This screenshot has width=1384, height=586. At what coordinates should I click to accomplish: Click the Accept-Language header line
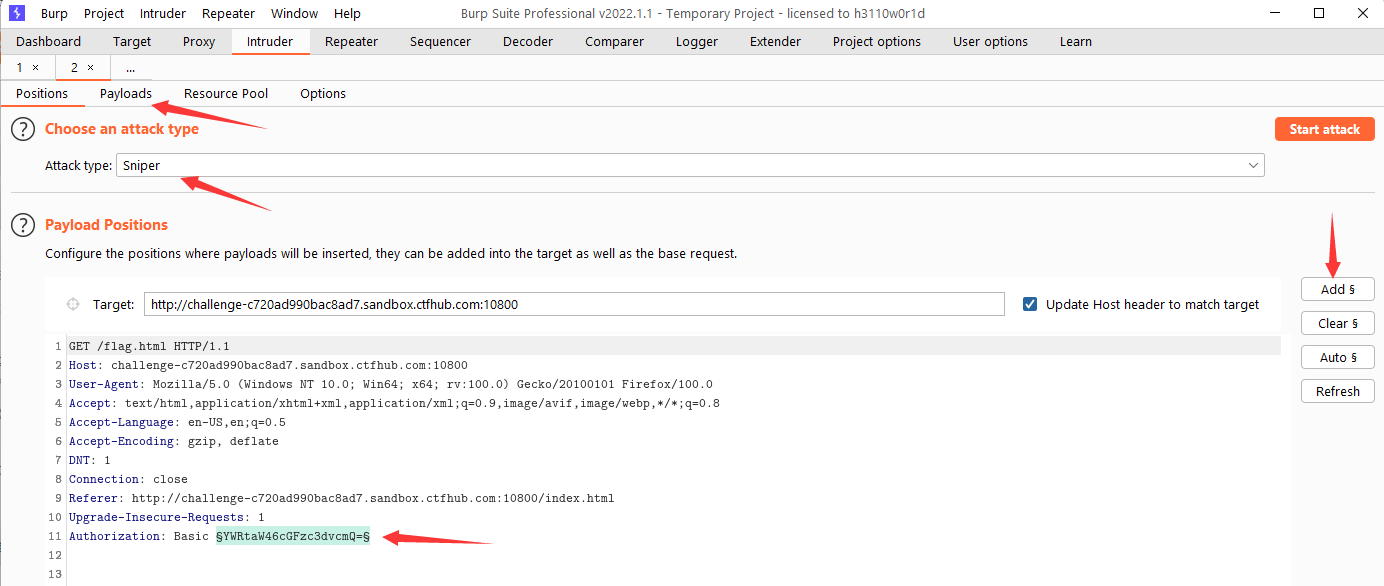(177, 422)
